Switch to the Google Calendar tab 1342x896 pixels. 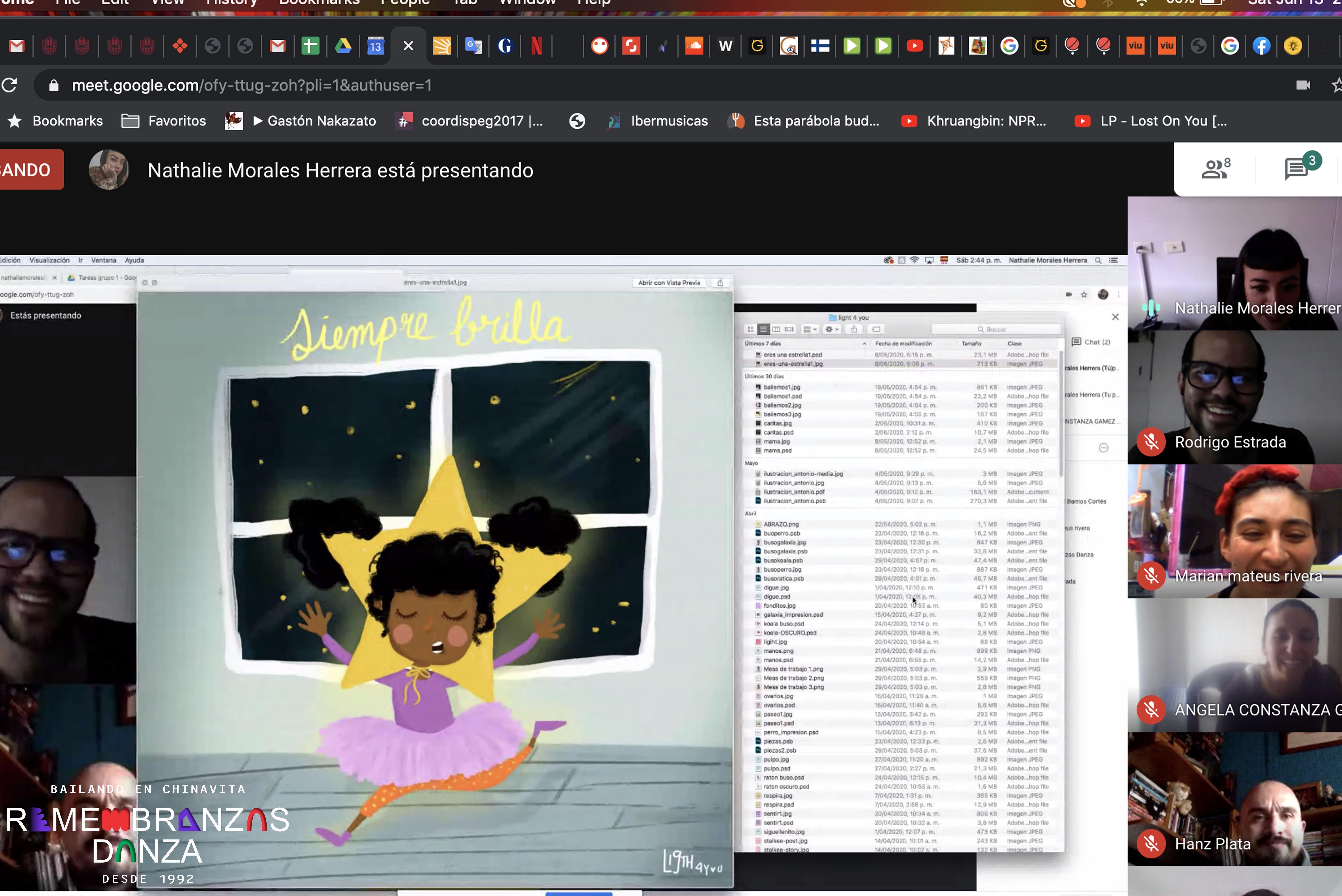[375, 46]
